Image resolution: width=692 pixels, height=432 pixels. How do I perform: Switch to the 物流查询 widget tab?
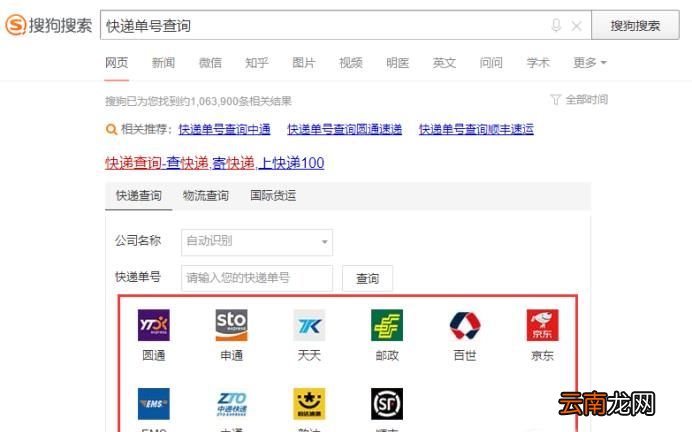point(206,195)
